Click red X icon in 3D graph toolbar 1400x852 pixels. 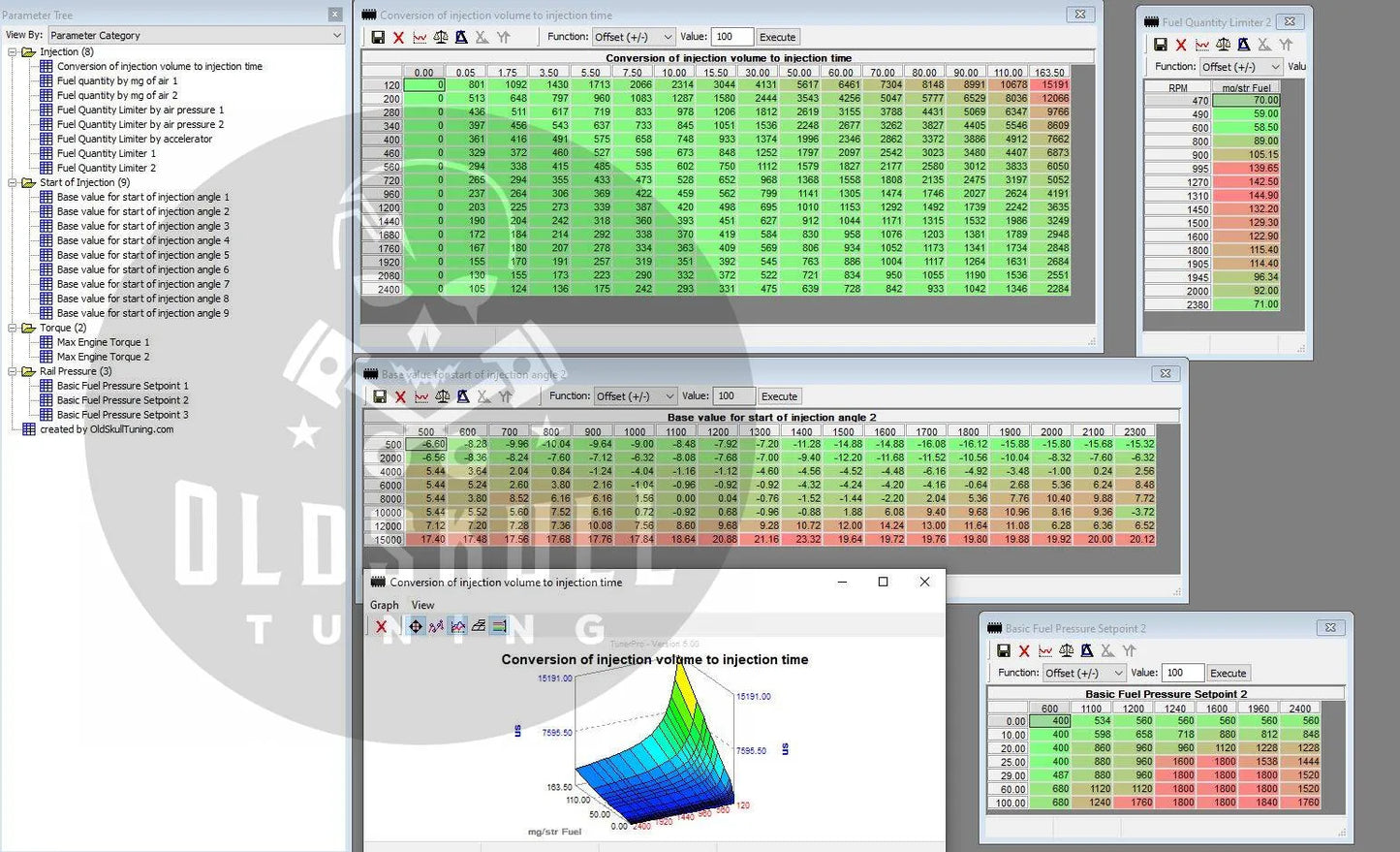point(381,627)
